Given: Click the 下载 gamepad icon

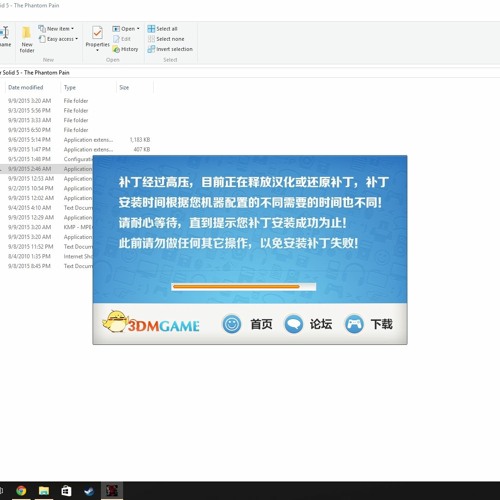Looking at the screenshot, I should coord(354,324).
